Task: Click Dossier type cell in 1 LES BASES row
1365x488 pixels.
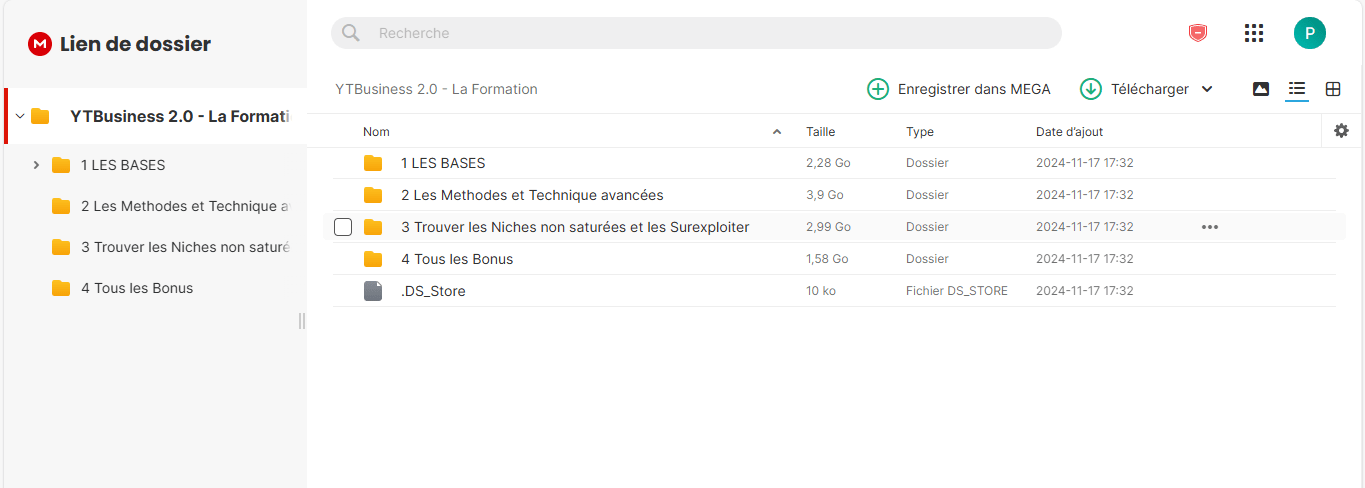Action: [x=927, y=163]
